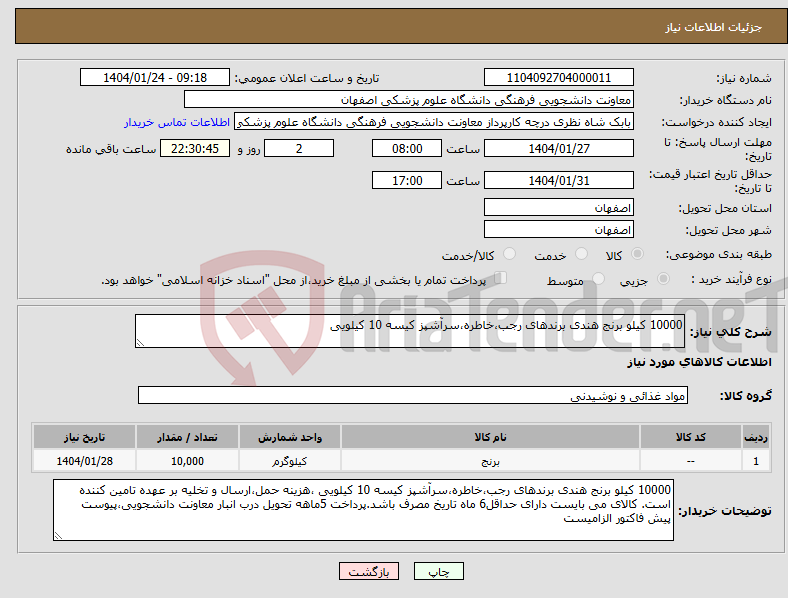The height and width of the screenshot is (598, 788).
Task: Toggle the اسناد خزانه اسلامی payment checkbox
Action: click(x=501, y=278)
